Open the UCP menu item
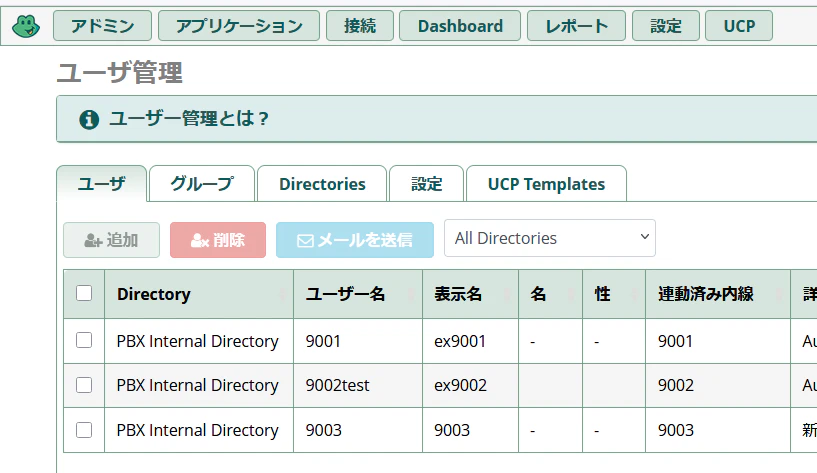Image resolution: width=817 pixels, height=473 pixels. point(739,26)
